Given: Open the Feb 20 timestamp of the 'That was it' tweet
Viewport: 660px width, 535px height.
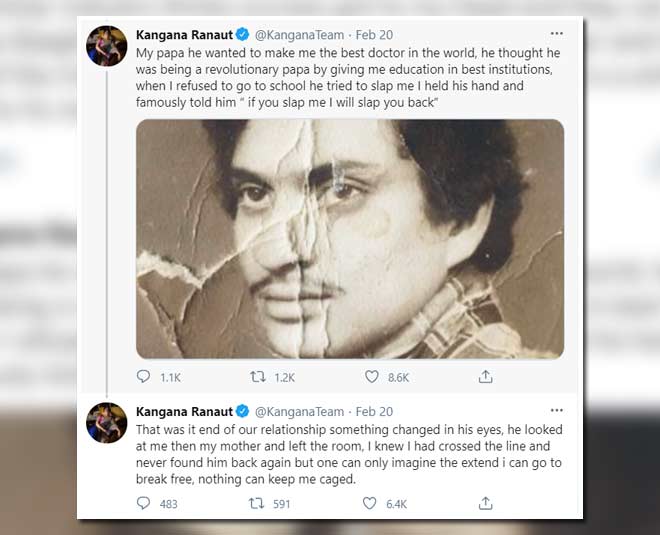Looking at the screenshot, I should pos(374,411).
